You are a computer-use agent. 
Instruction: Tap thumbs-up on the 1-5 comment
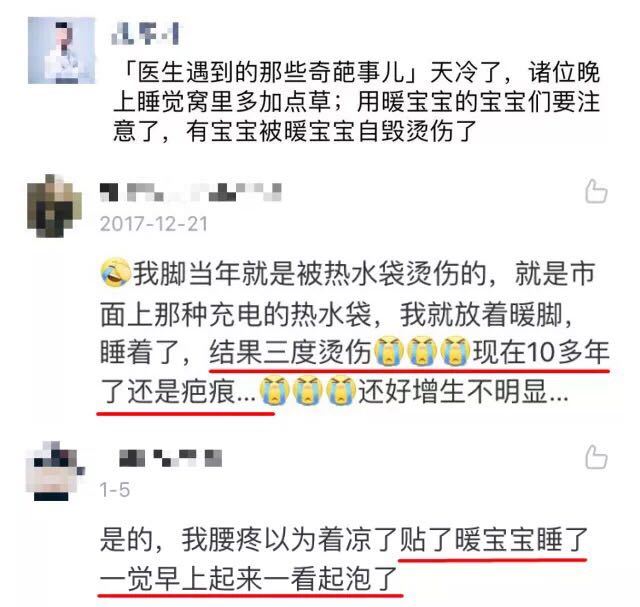(596, 457)
